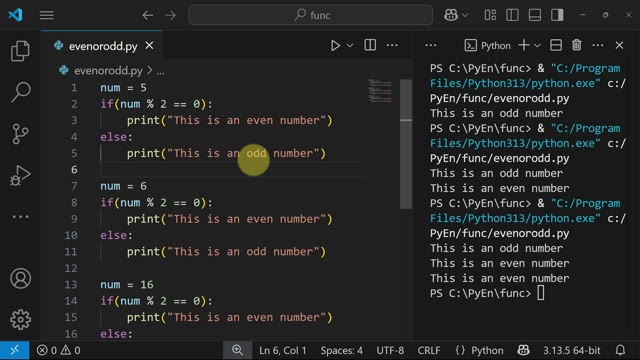
Task: Open terminal More Actions ellipsis
Action: 598,45
